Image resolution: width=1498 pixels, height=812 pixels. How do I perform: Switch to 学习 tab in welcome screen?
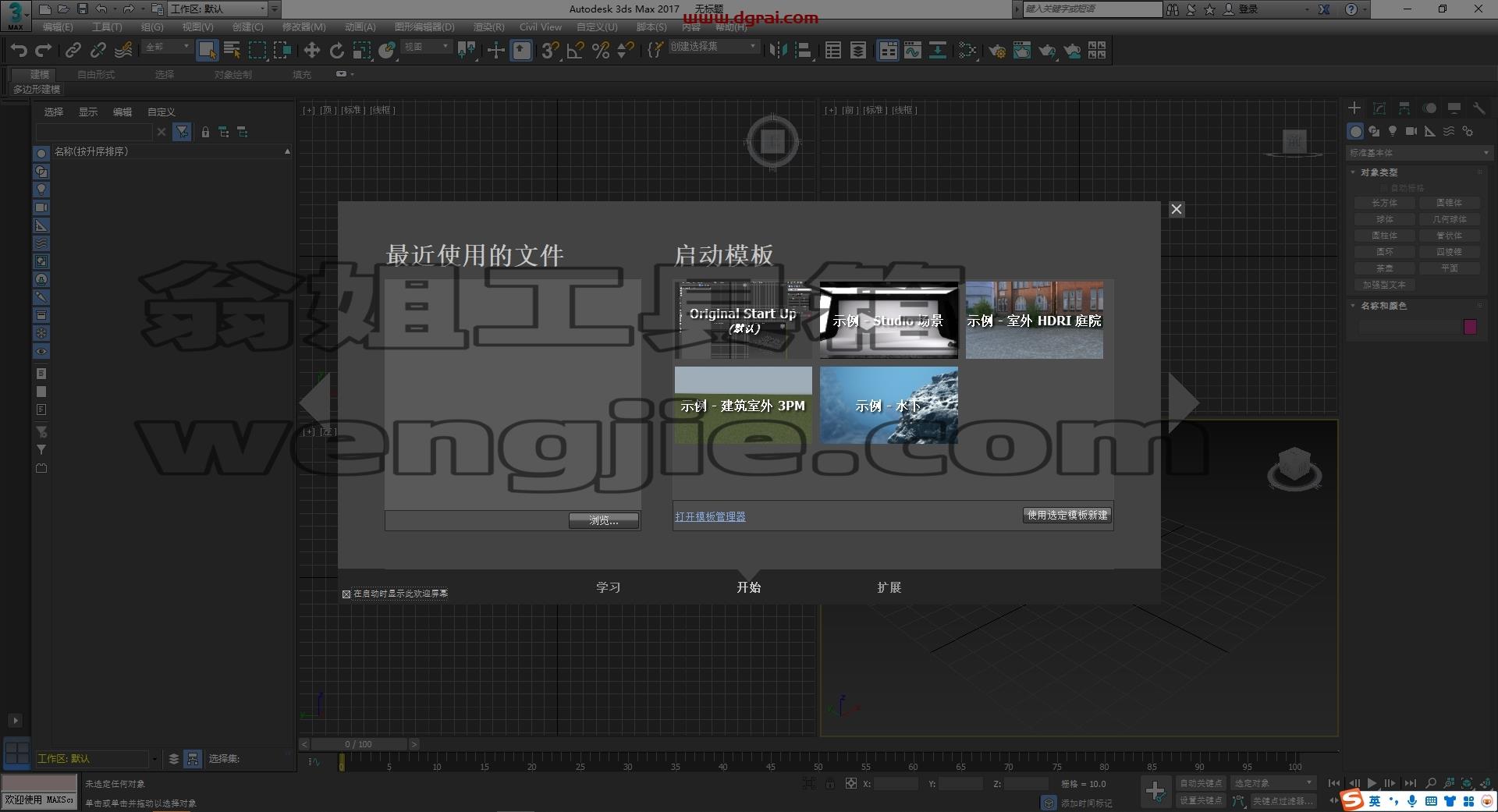pyautogui.click(x=609, y=587)
